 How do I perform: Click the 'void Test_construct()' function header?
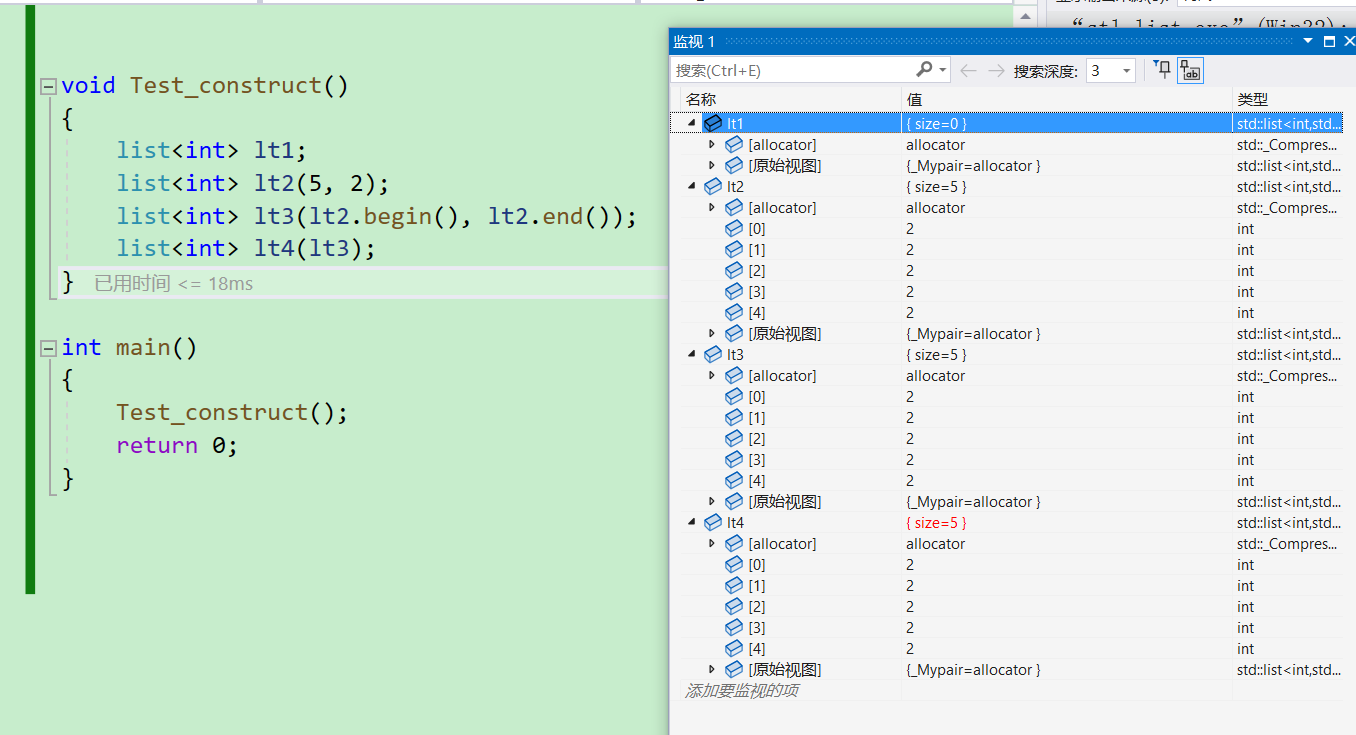click(x=205, y=85)
